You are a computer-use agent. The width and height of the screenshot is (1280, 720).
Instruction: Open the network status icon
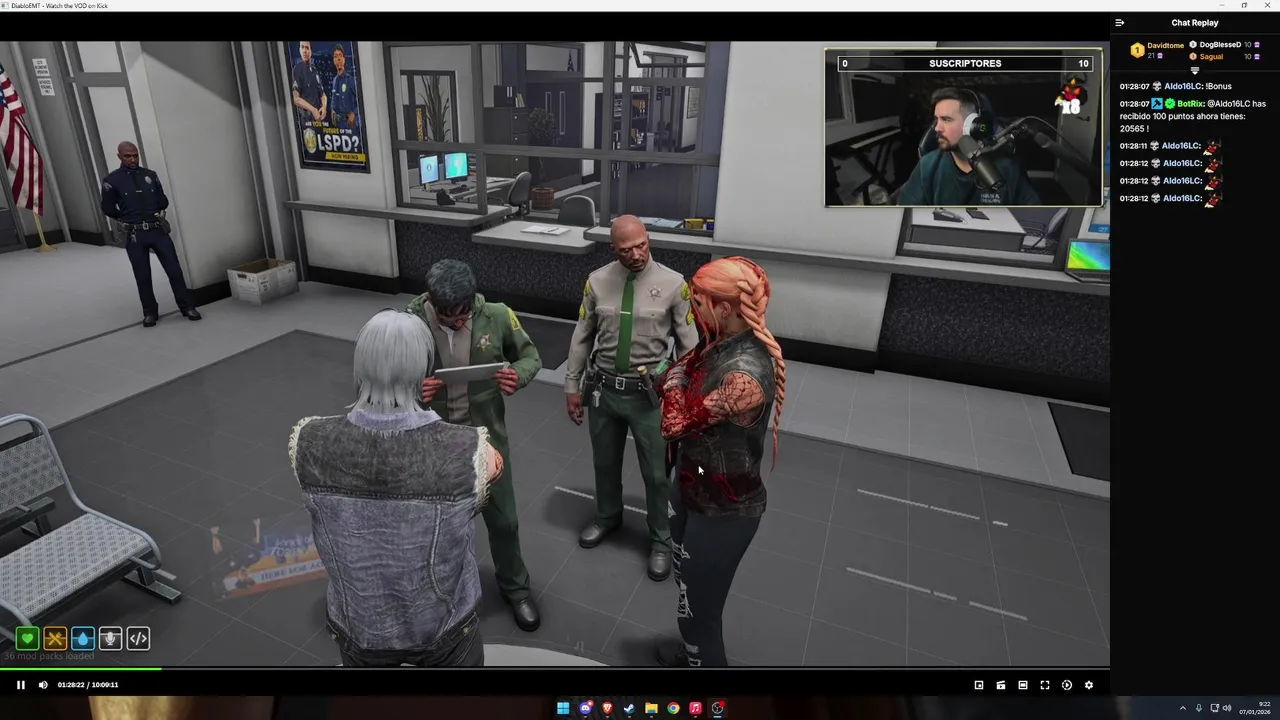pos(1214,708)
